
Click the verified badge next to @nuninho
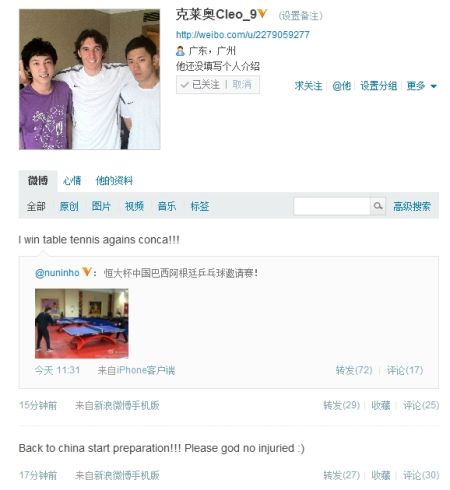[x=86, y=272]
